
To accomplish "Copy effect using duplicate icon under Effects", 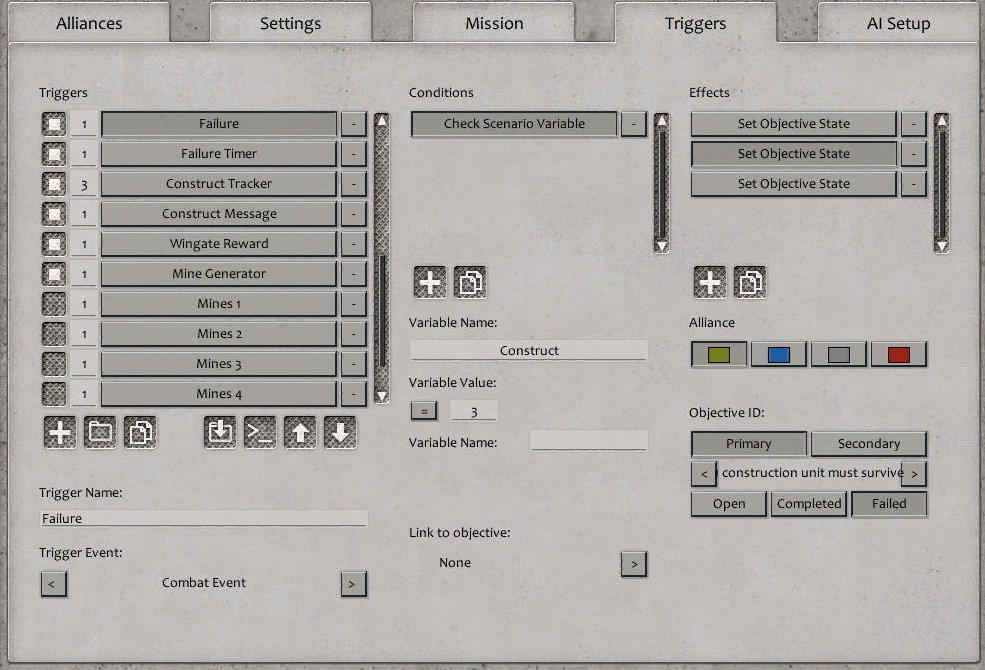I will click(x=750, y=282).
